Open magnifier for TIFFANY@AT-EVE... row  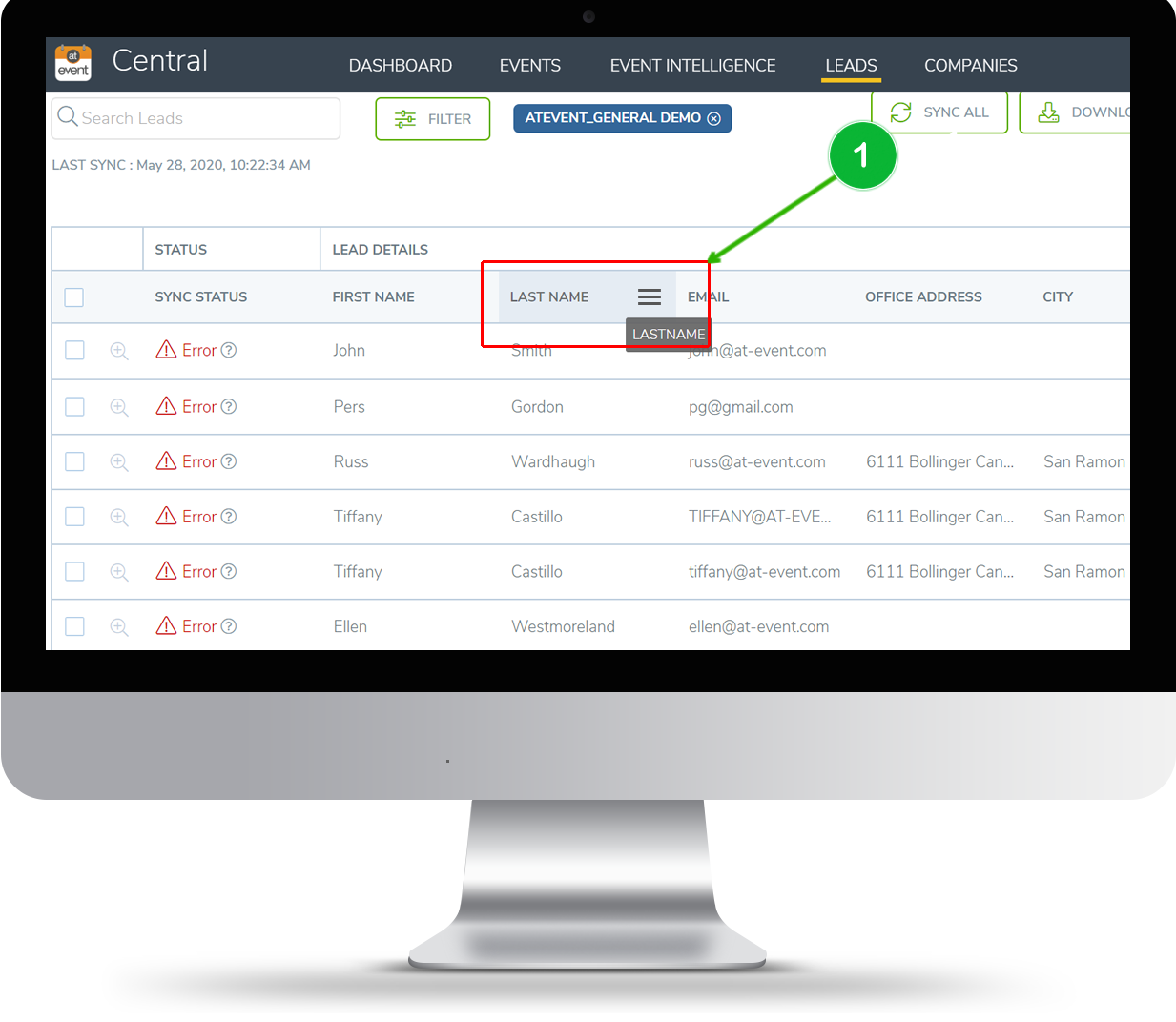pos(119,517)
